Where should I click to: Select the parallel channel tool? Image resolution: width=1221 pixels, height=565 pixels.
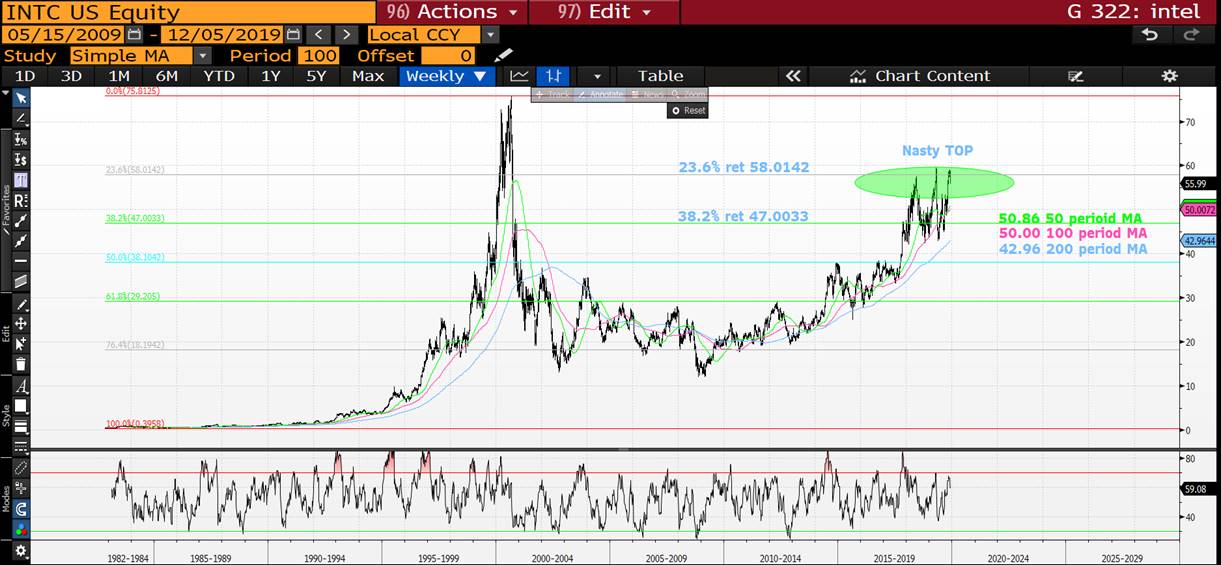(x=20, y=281)
